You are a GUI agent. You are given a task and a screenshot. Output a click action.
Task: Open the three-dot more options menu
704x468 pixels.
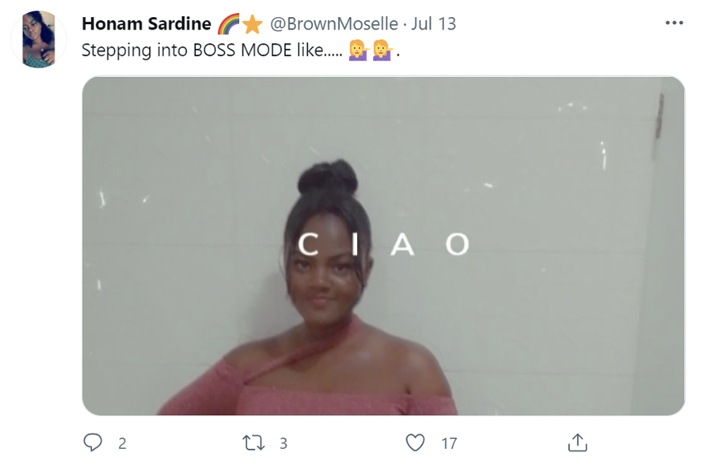tap(674, 23)
